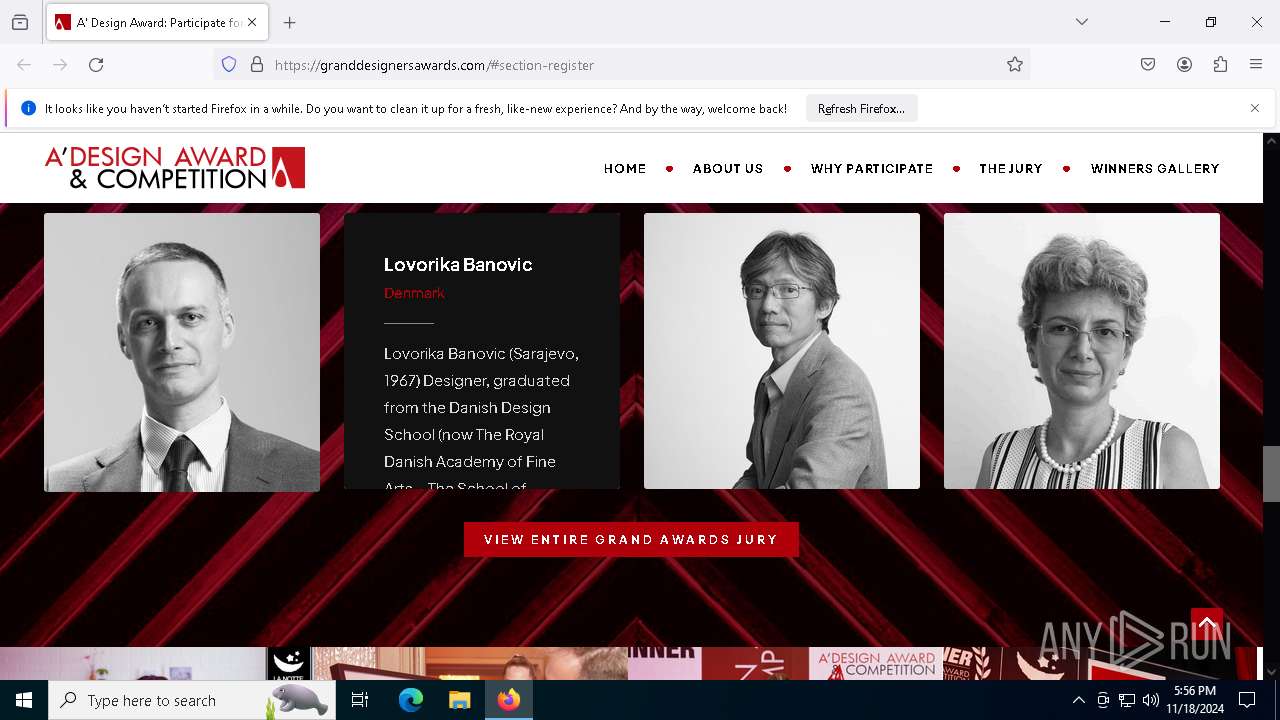Click the scrollbar up arrow
The image size is (1280, 720).
[x=1271, y=141]
